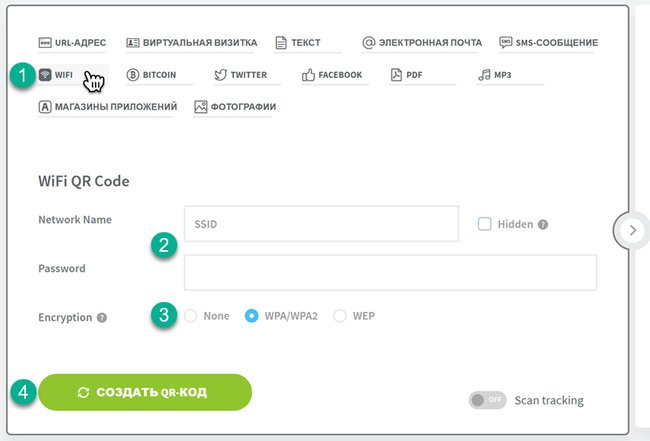Choose the Виртуальная визитка vCard icon
Screen dimensions: 650x441
pyautogui.click(x=133, y=42)
